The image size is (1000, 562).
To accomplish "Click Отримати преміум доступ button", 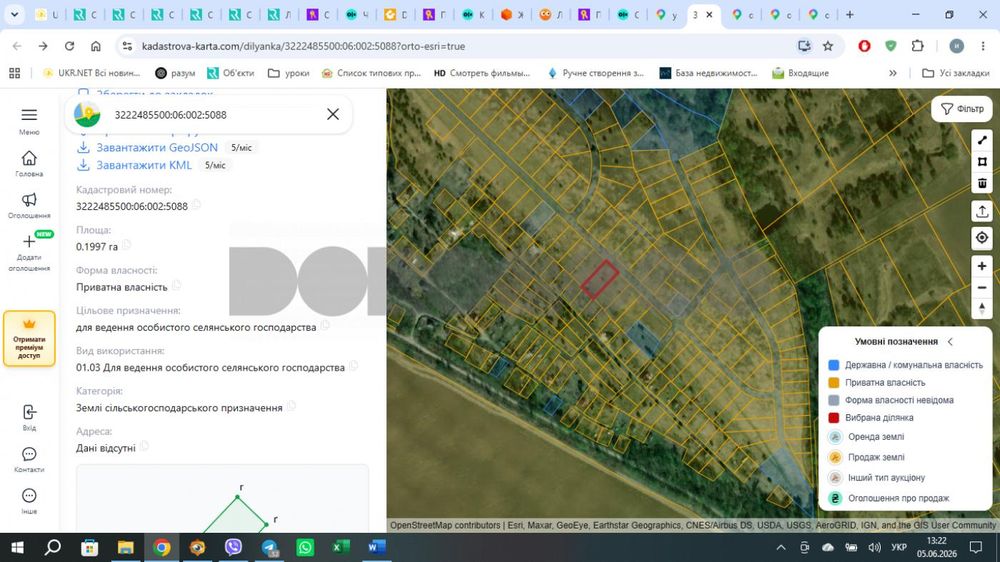I will pos(29,339).
